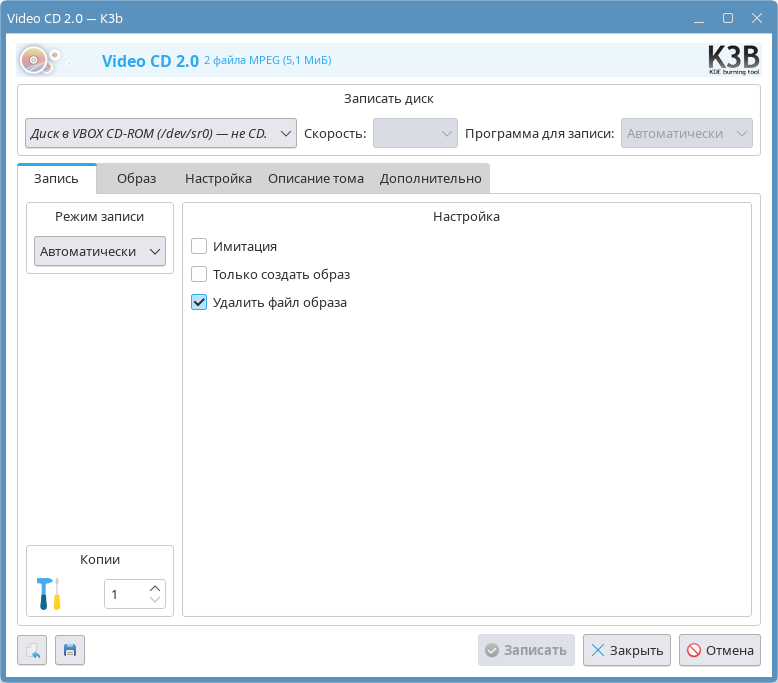This screenshot has width=778, height=683.
Task: Click the CD disc icon in the header
Action: (x=35, y=61)
